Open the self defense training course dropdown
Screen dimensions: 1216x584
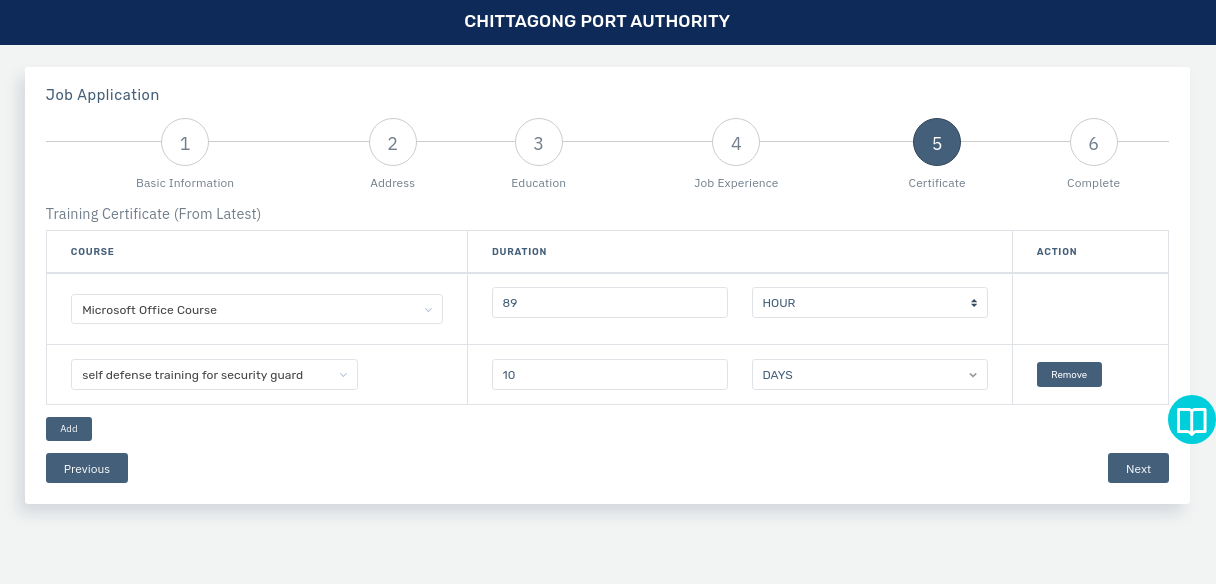point(214,375)
